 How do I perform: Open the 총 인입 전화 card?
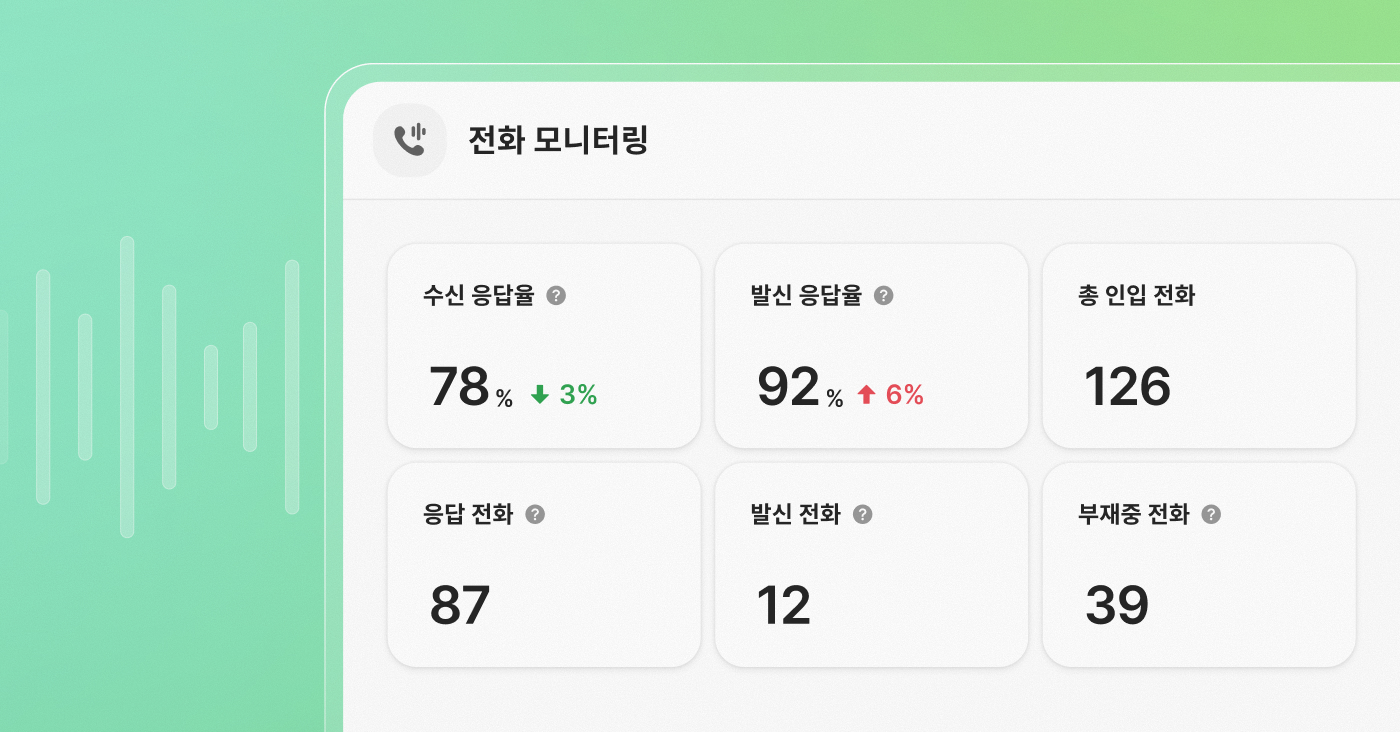[1198, 345]
